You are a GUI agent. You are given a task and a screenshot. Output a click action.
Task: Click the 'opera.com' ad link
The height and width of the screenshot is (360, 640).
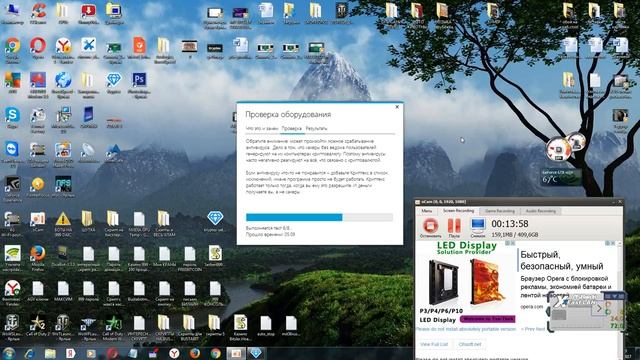[532, 307]
